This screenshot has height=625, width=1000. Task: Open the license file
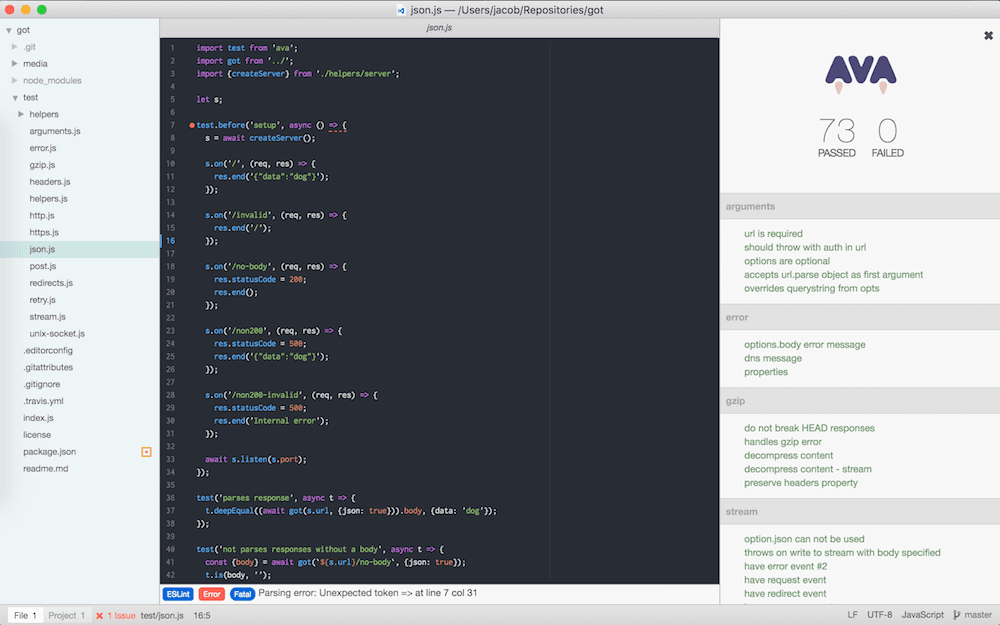click(37, 435)
